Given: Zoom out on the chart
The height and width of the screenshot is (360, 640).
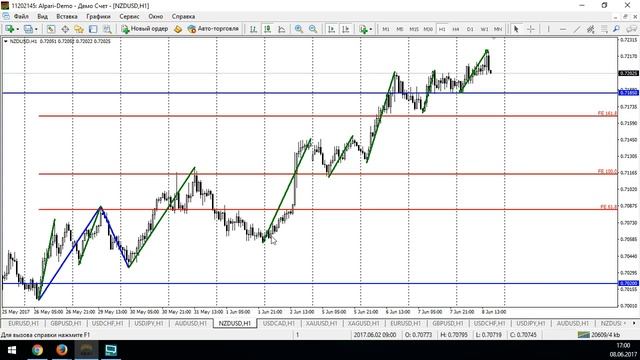Looking at the screenshot, I should pyautogui.click(x=313, y=29).
